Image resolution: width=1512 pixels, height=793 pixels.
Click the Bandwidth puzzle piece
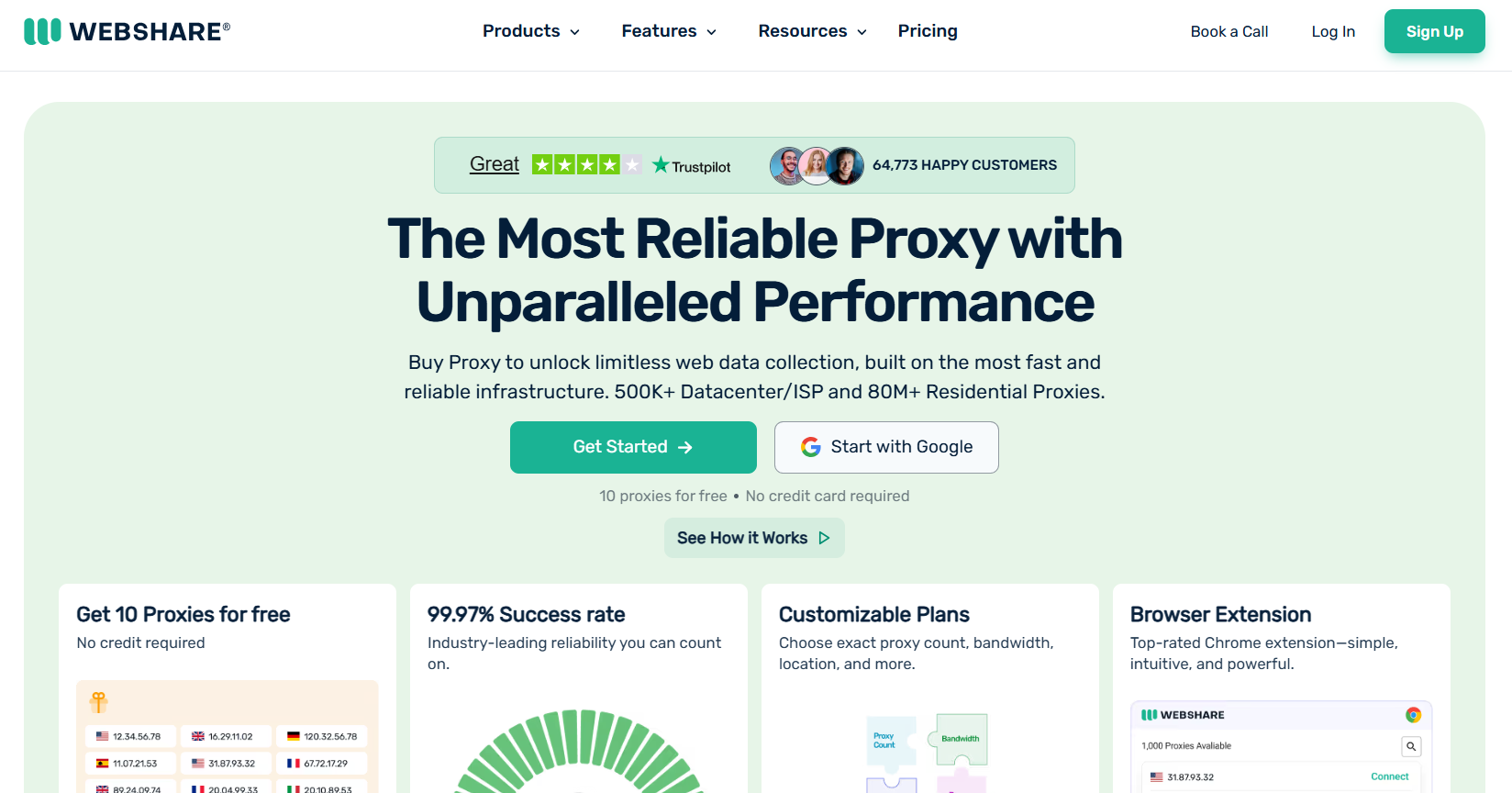(961, 738)
